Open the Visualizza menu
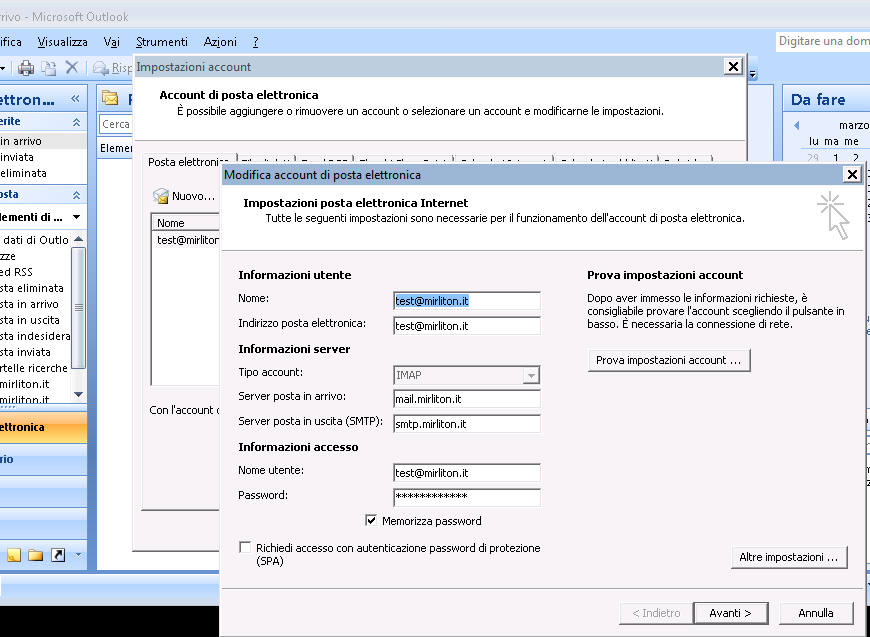Screen dimensions: 870x637 coord(62,42)
